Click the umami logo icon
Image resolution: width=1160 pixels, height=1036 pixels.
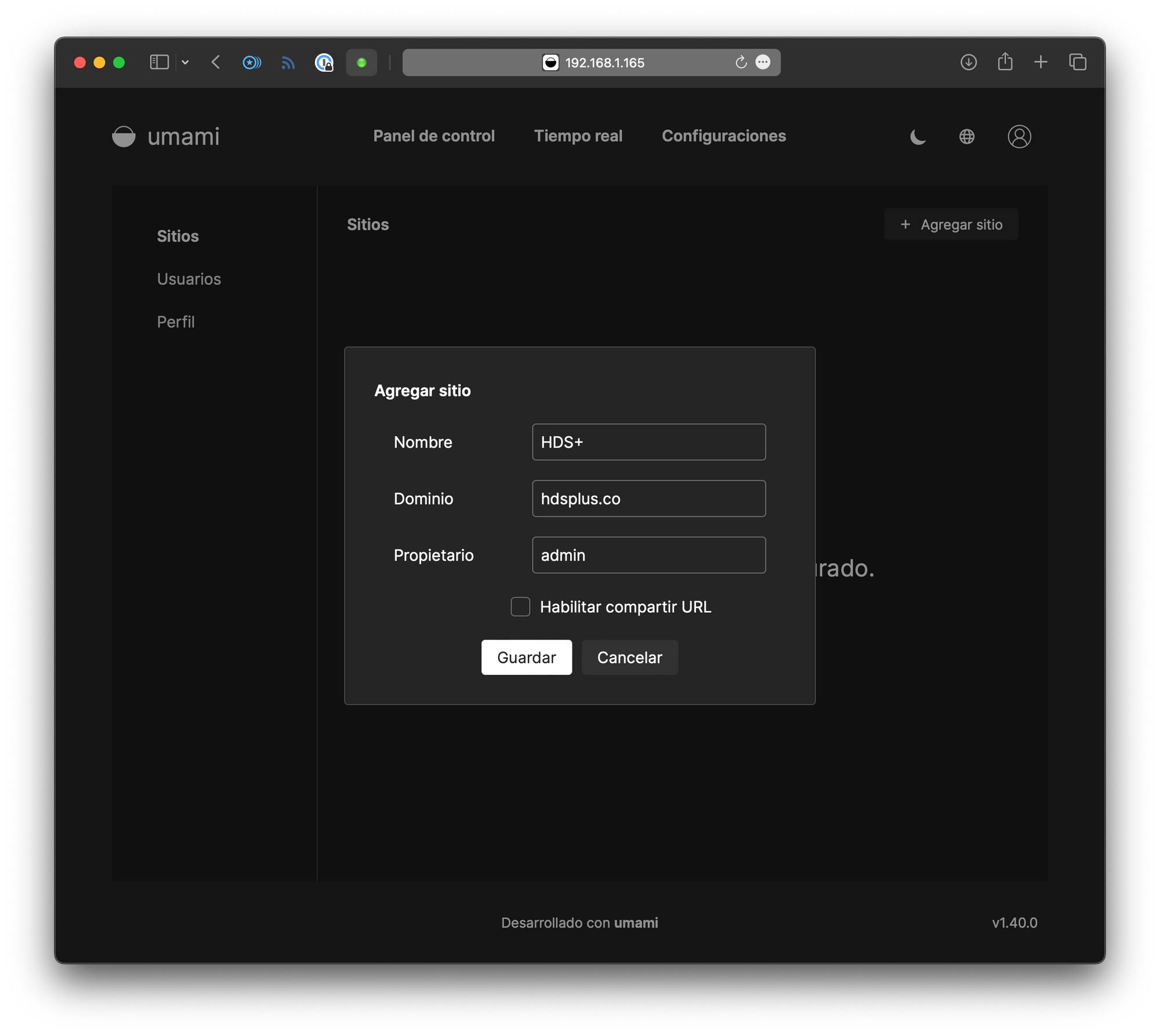(124, 136)
